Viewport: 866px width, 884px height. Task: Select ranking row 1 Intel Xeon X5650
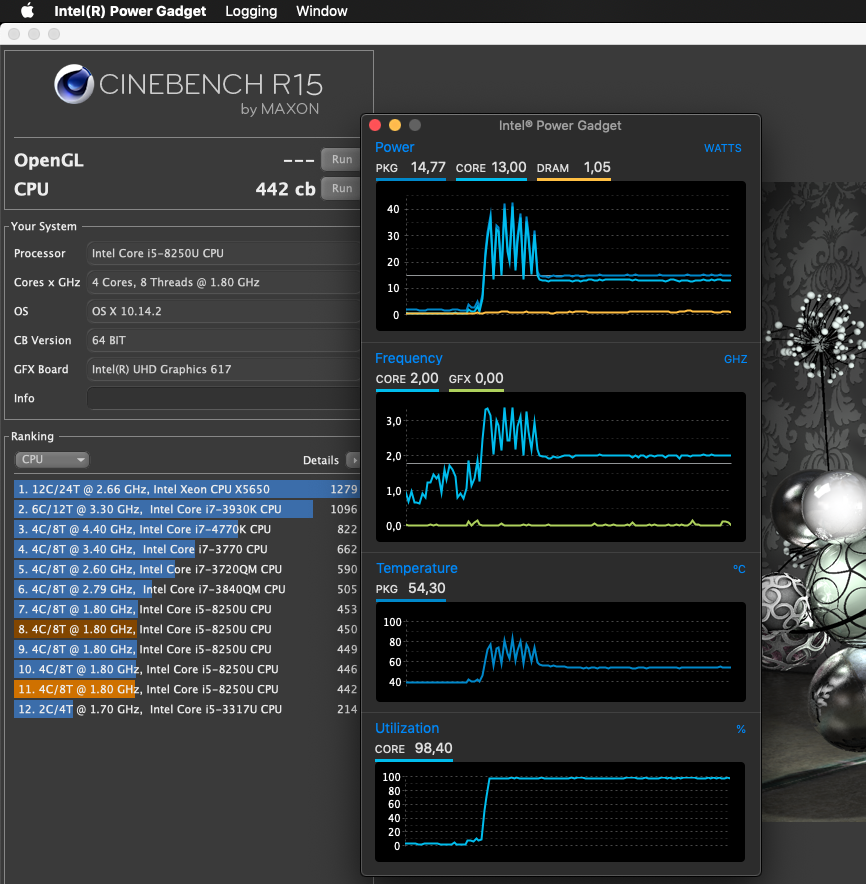[x=187, y=489]
